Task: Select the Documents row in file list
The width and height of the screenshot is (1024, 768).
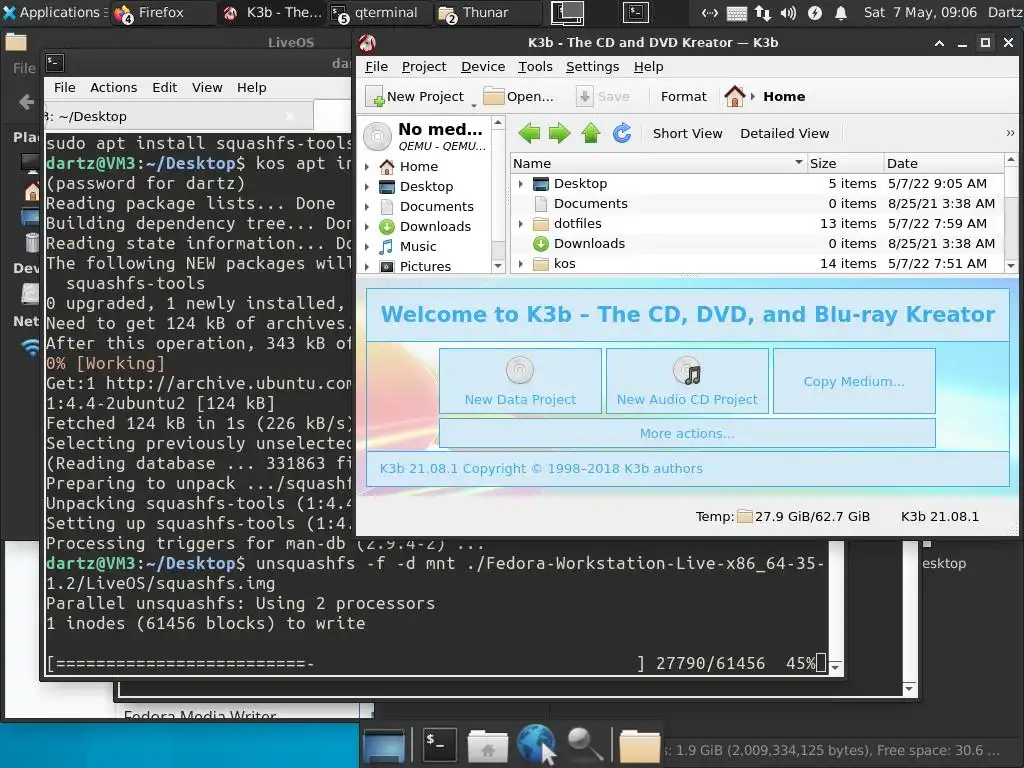Action: coord(758,204)
